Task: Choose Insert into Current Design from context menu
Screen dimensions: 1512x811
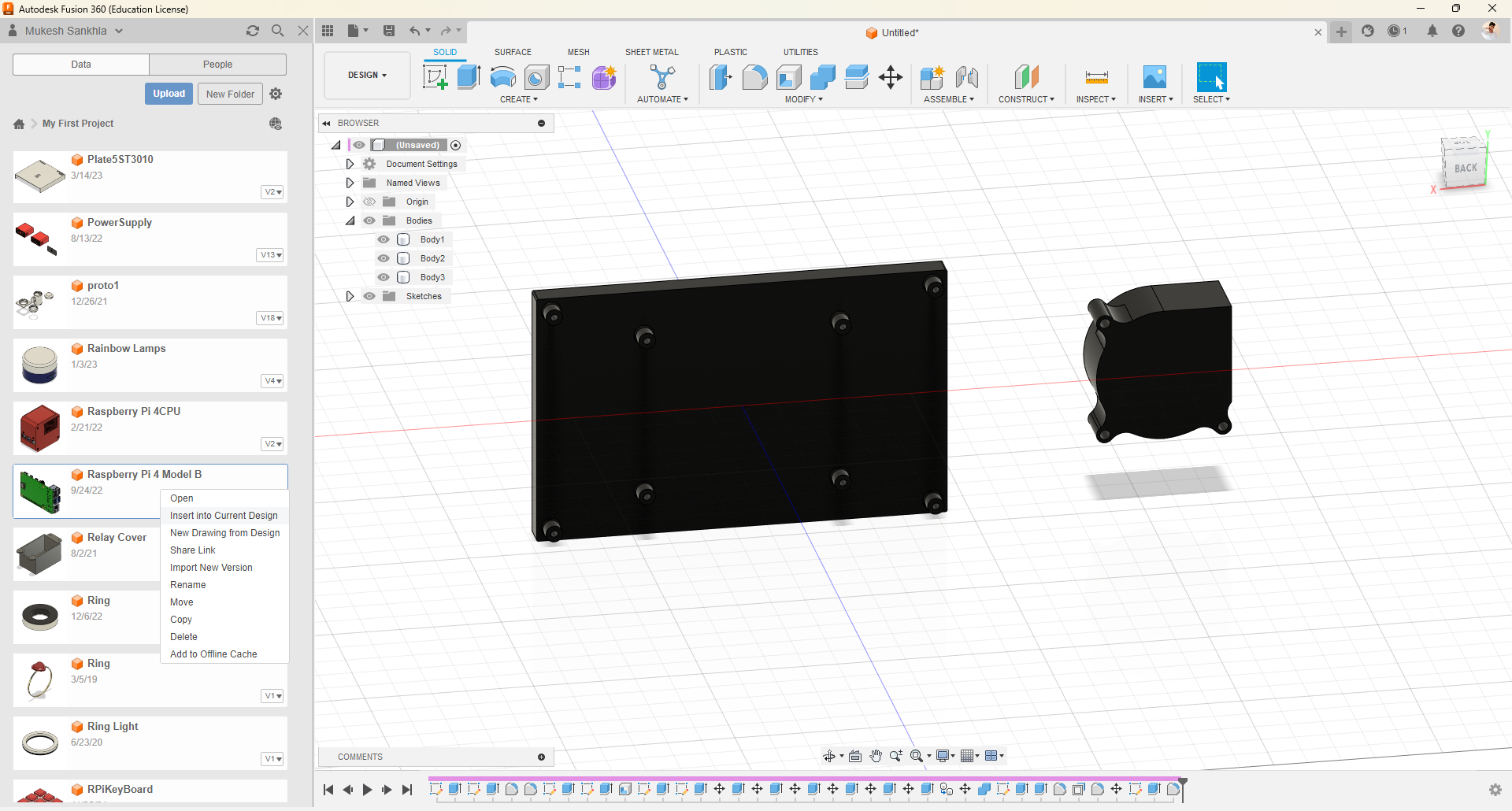Action: [224, 515]
